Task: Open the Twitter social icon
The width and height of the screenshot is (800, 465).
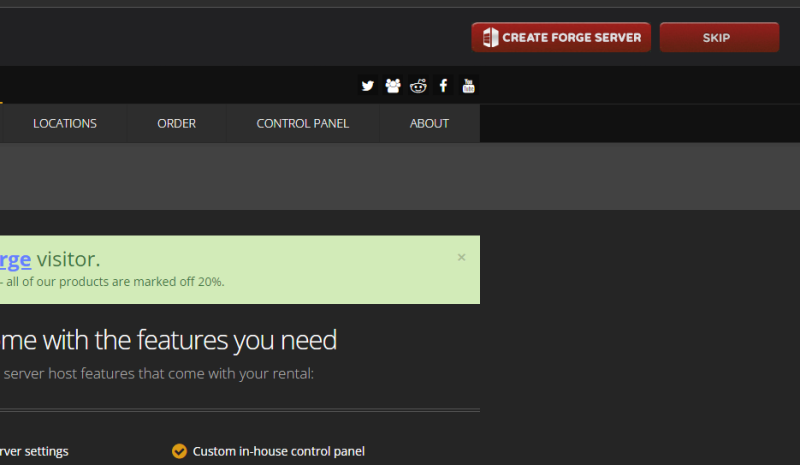Action: pyautogui.click(x=367, y=86)
